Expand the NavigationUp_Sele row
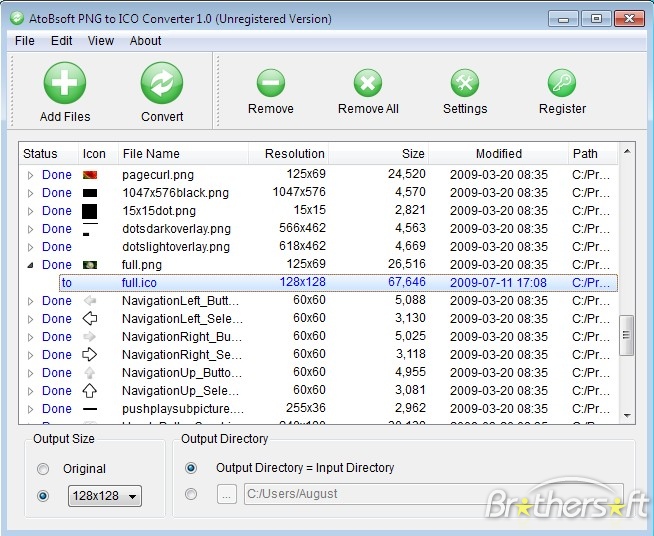 (30, 391)
